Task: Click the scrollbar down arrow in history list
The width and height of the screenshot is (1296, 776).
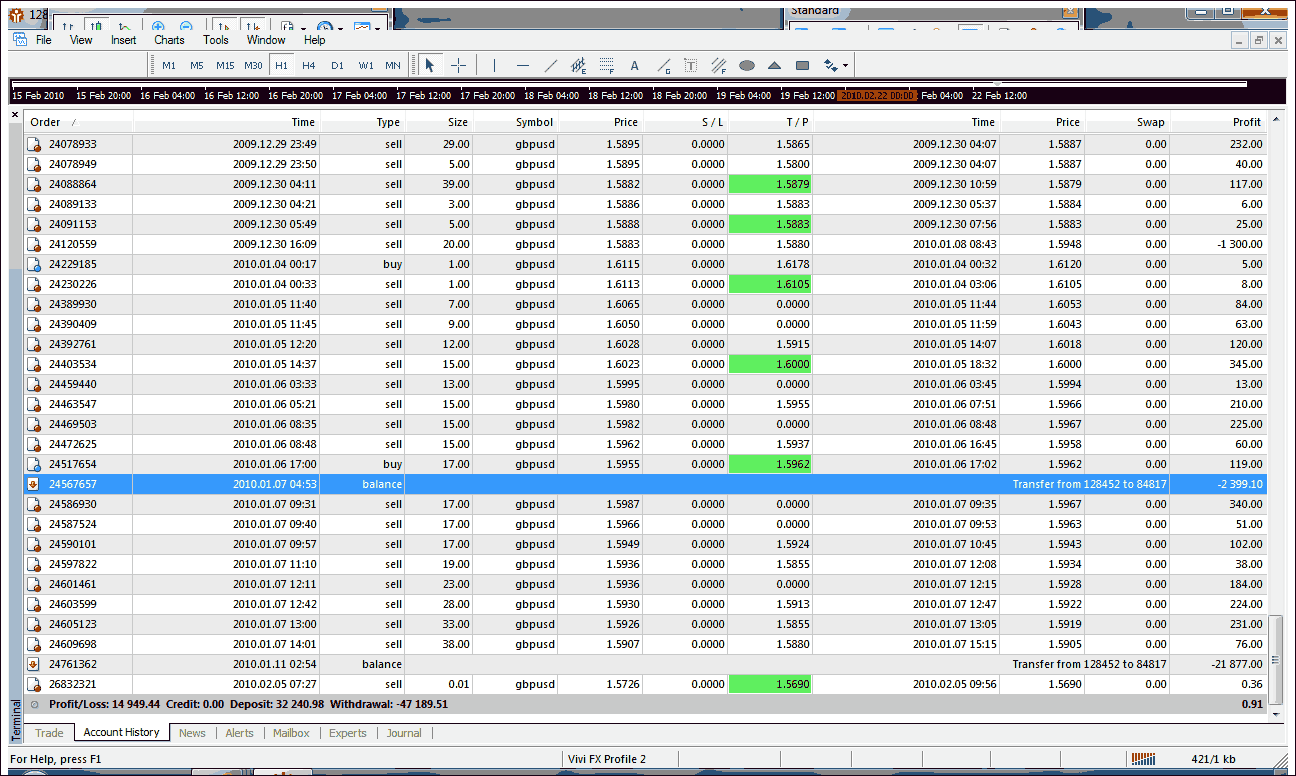Action: pos(1274,714)
